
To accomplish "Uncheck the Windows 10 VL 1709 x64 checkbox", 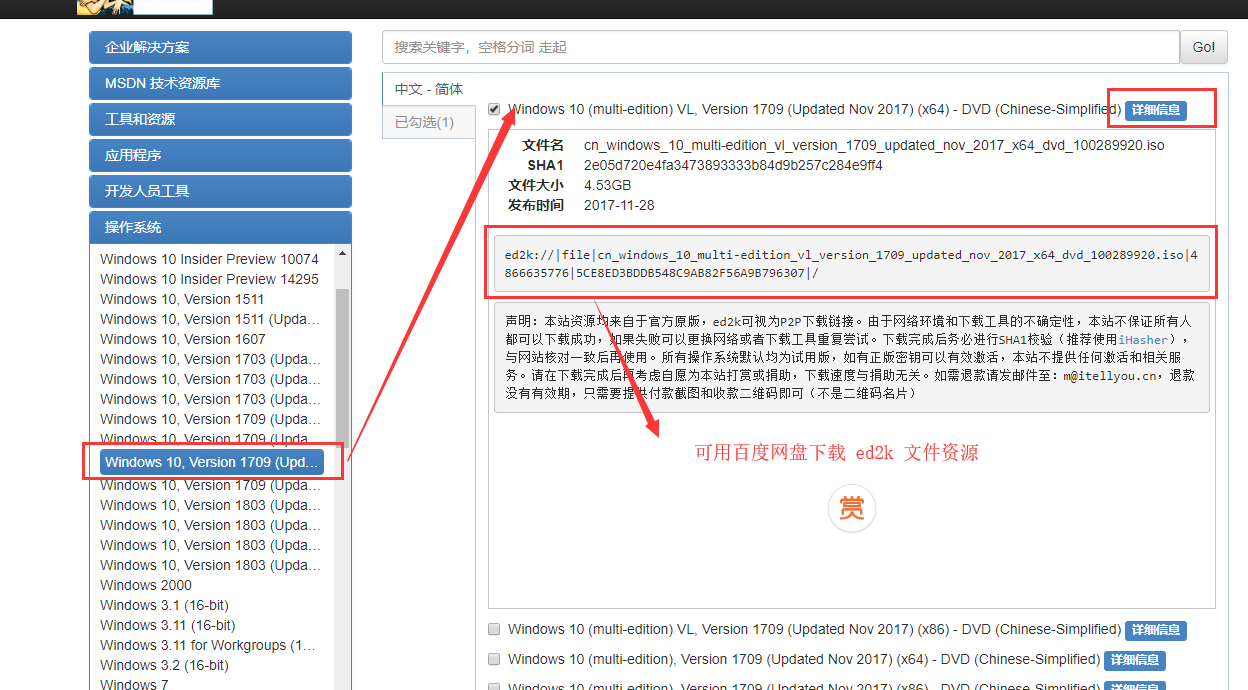I will click(494, 109).
